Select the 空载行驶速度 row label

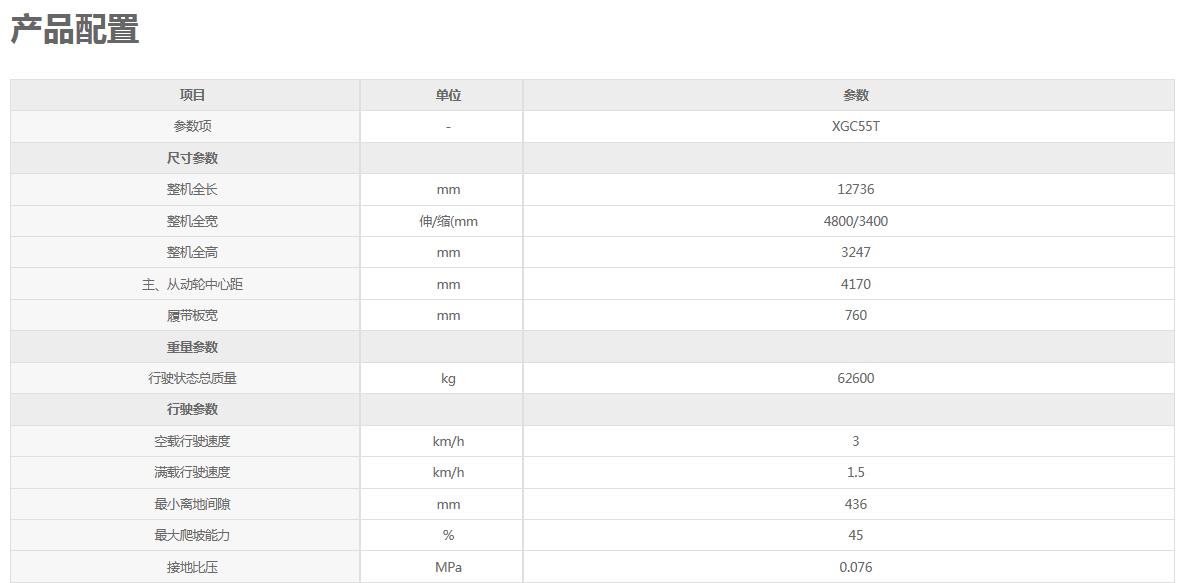coord(192,441)
